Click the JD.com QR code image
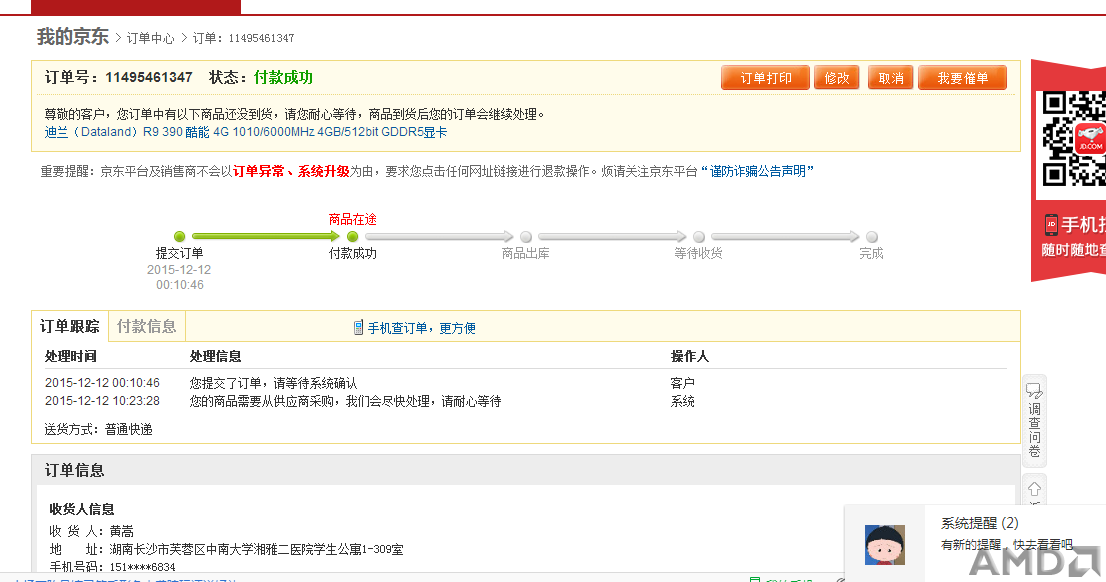This screenshot has width=1106, height=582. point(1074,139)
